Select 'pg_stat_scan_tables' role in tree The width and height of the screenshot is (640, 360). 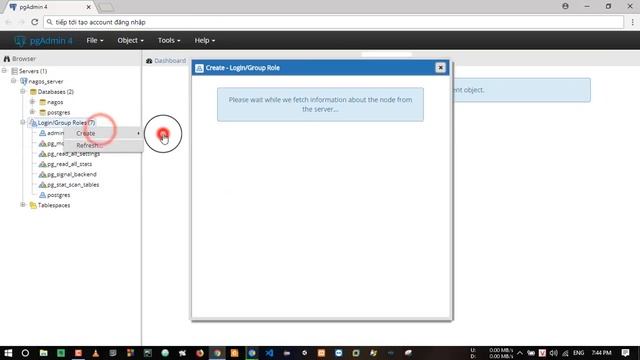(x=73, y=184)
